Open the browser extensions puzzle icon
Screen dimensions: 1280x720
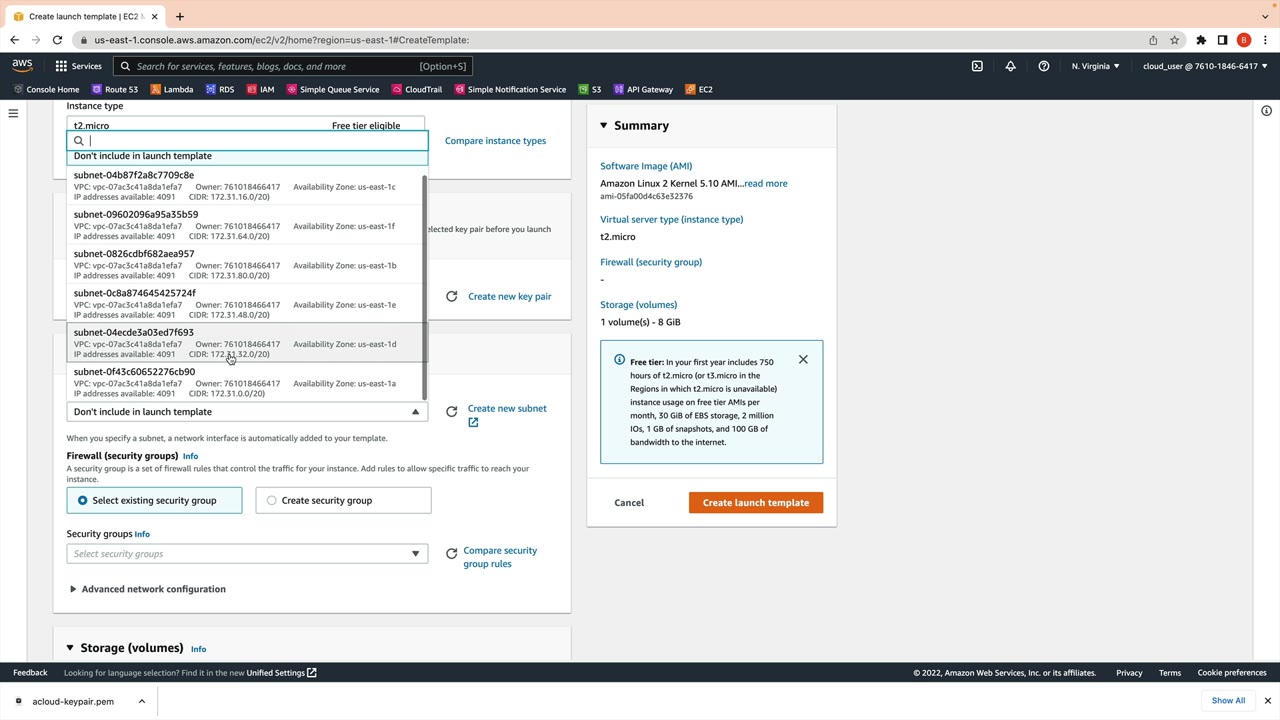pos(1201,40)
